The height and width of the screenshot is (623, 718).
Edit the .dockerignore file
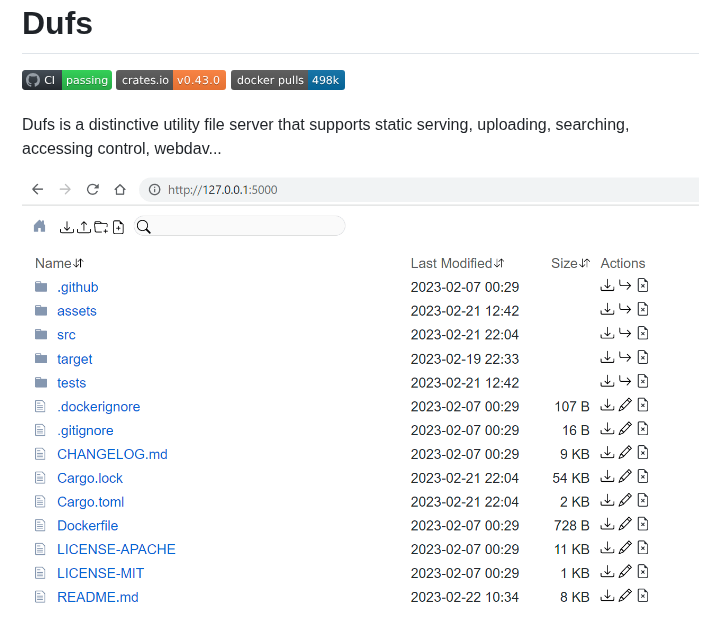pos(625,405)
